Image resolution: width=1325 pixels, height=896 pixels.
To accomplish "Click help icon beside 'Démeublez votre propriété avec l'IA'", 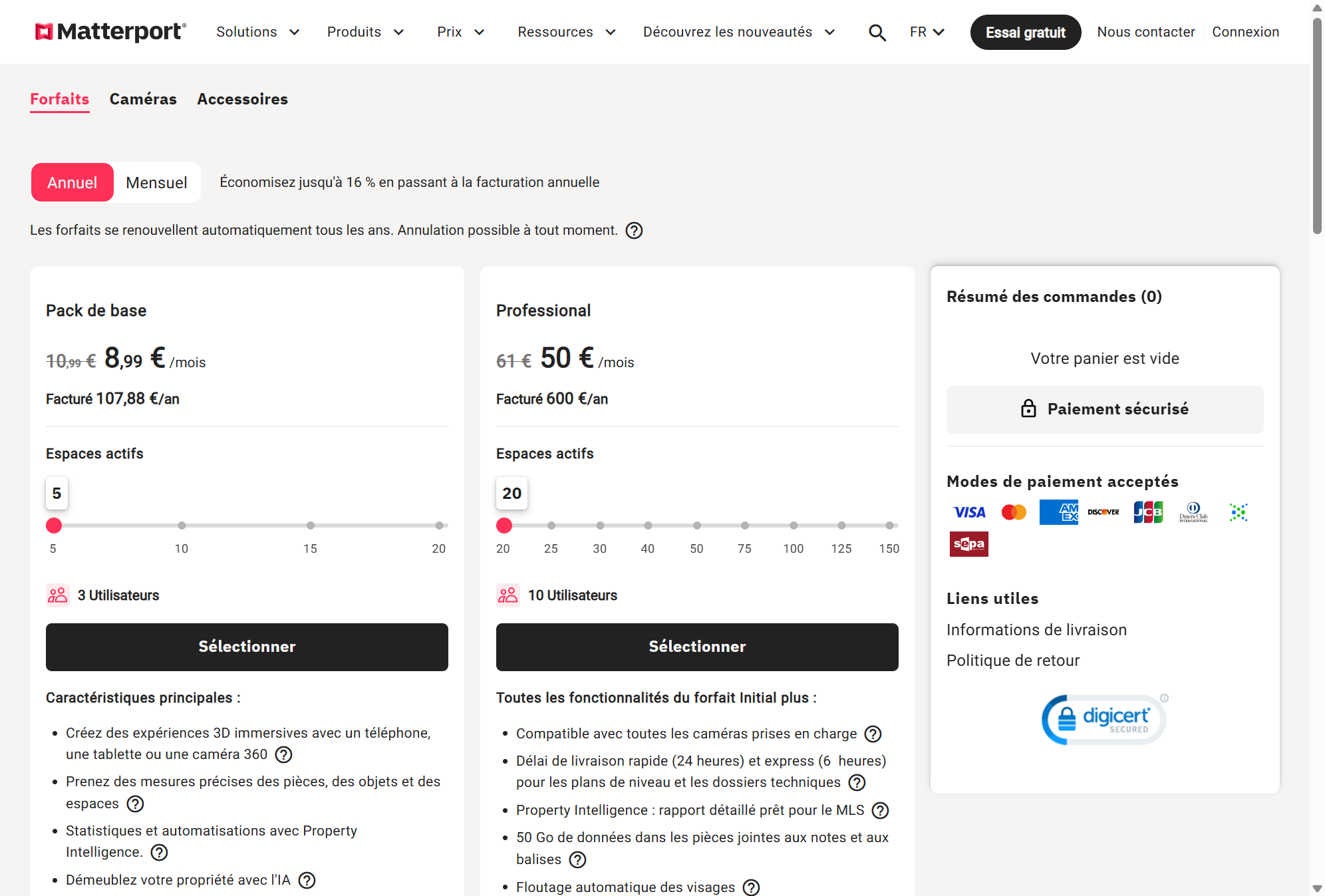I will pos(307,881).
